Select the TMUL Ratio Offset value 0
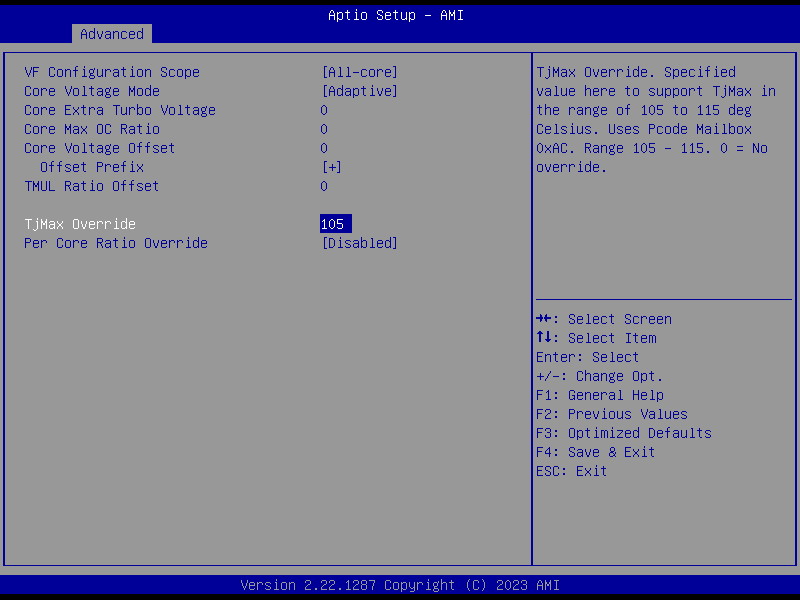Image resolution: width=800 pixels, height=600 pixels. point(324,186)
